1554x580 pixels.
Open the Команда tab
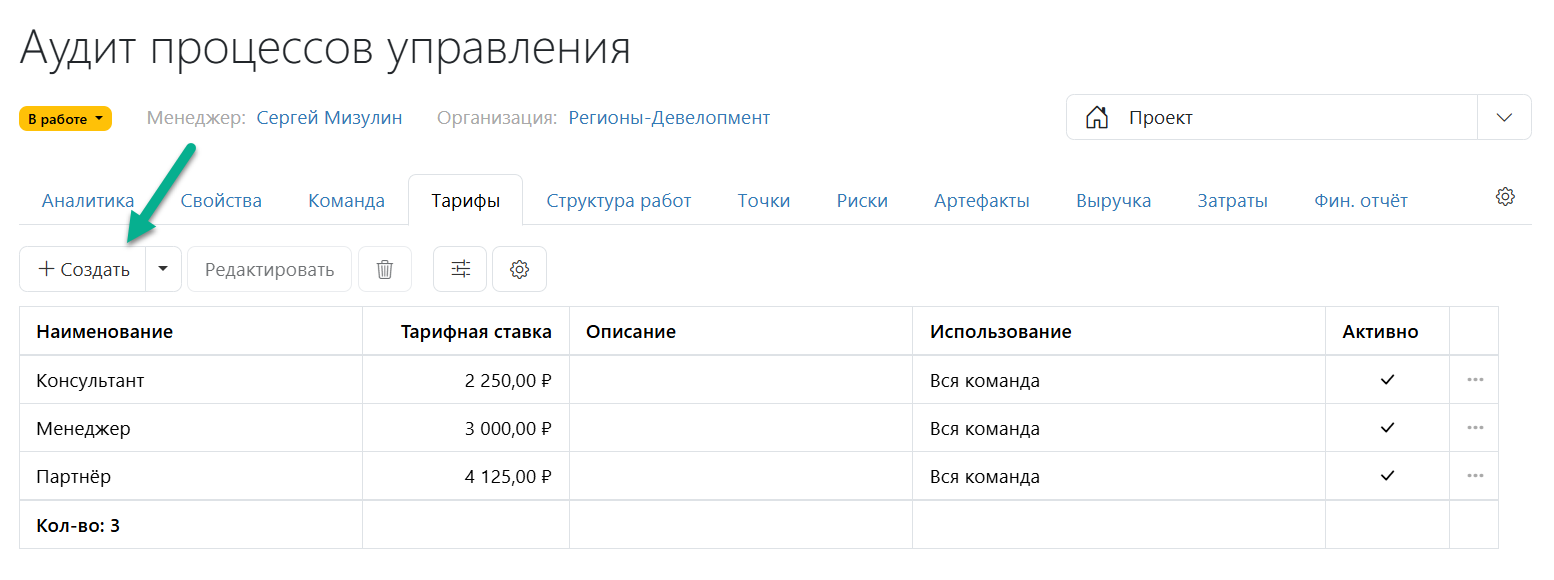pyautogui.click(x=346, y=201)
